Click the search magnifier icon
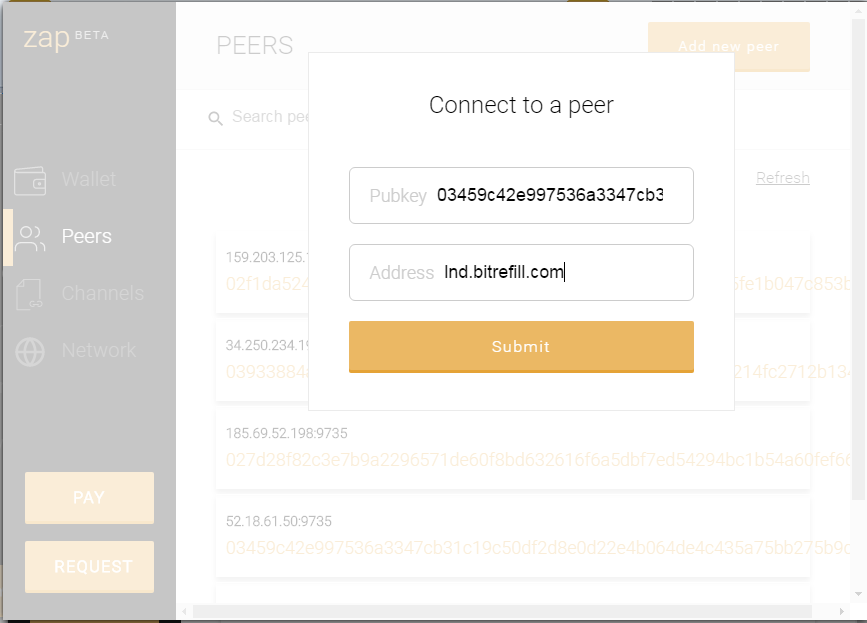This screenshot has height=623, width=867. coord(215,119)
